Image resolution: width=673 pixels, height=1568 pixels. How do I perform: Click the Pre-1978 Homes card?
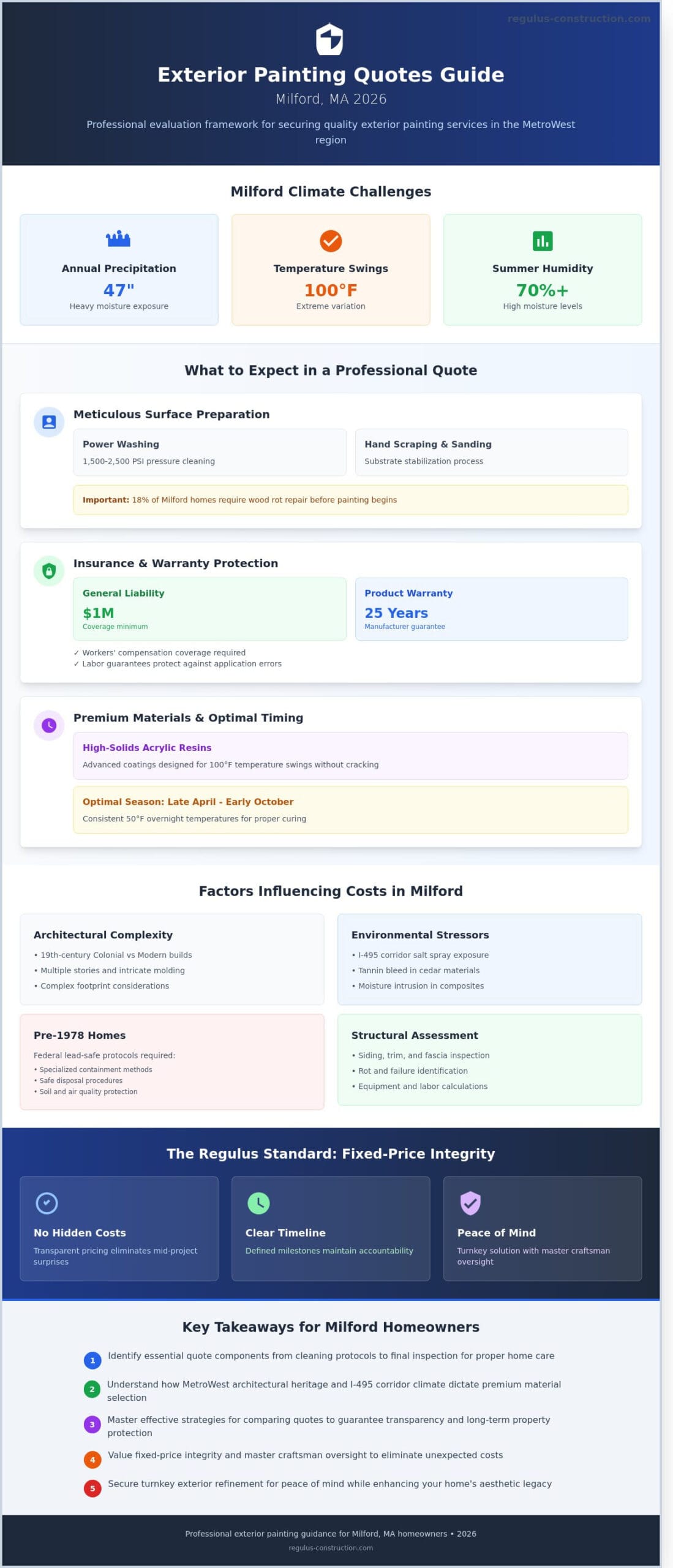(172, 1061)
